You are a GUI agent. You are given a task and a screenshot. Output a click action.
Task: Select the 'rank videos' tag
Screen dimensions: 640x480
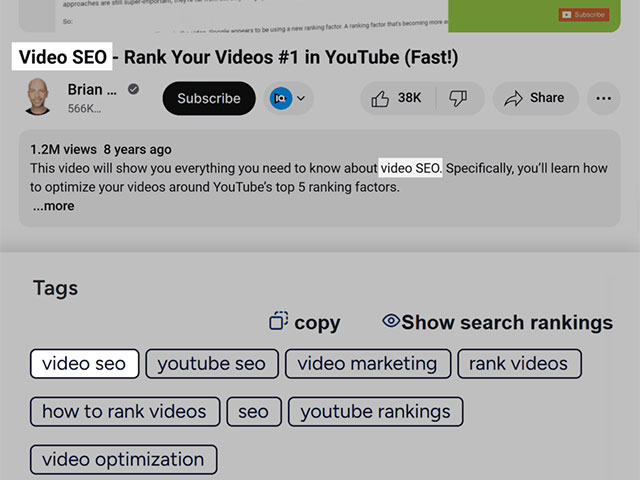[519, 364]
